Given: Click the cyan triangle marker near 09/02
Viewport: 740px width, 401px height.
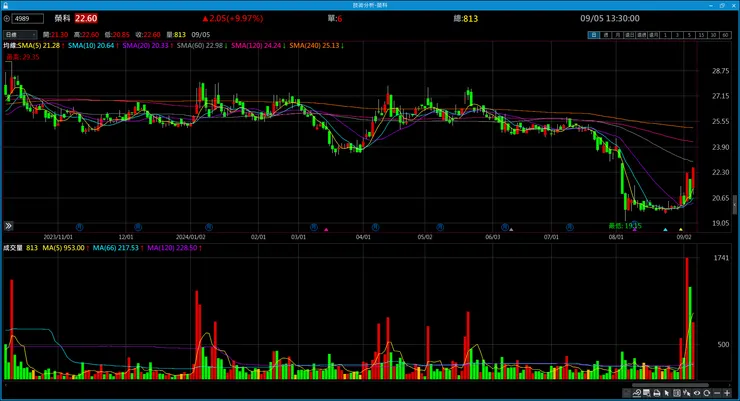Looking at the screenshot, I should (x=665, y=230).
